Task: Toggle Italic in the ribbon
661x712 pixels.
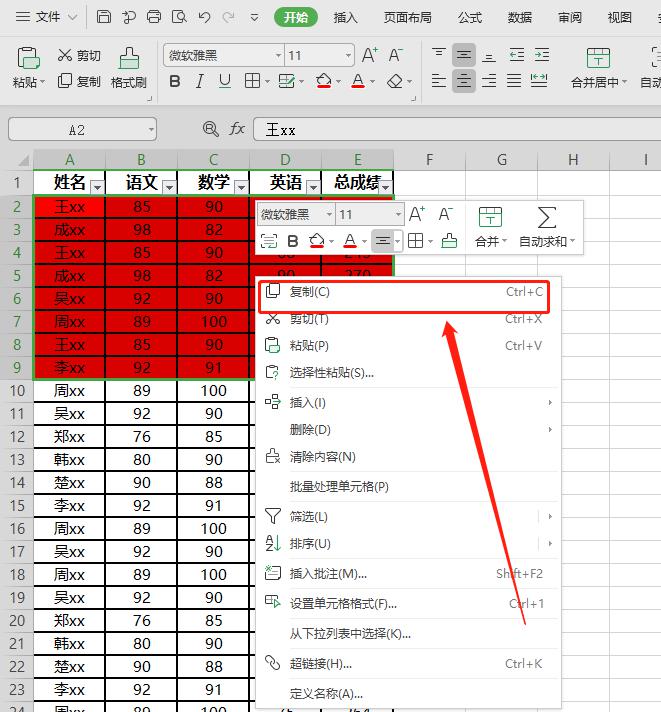Action: 199,81
